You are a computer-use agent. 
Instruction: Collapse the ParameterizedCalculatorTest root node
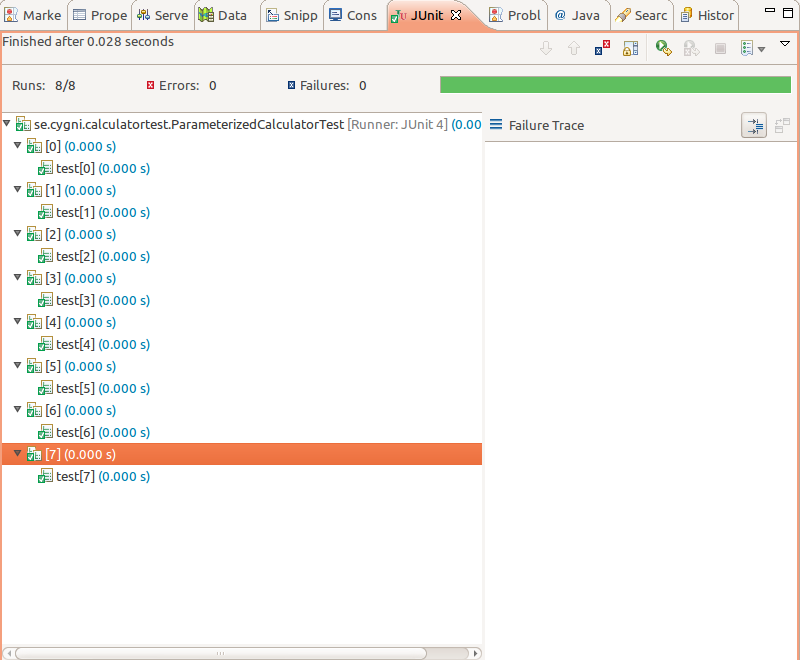[8, 124]
